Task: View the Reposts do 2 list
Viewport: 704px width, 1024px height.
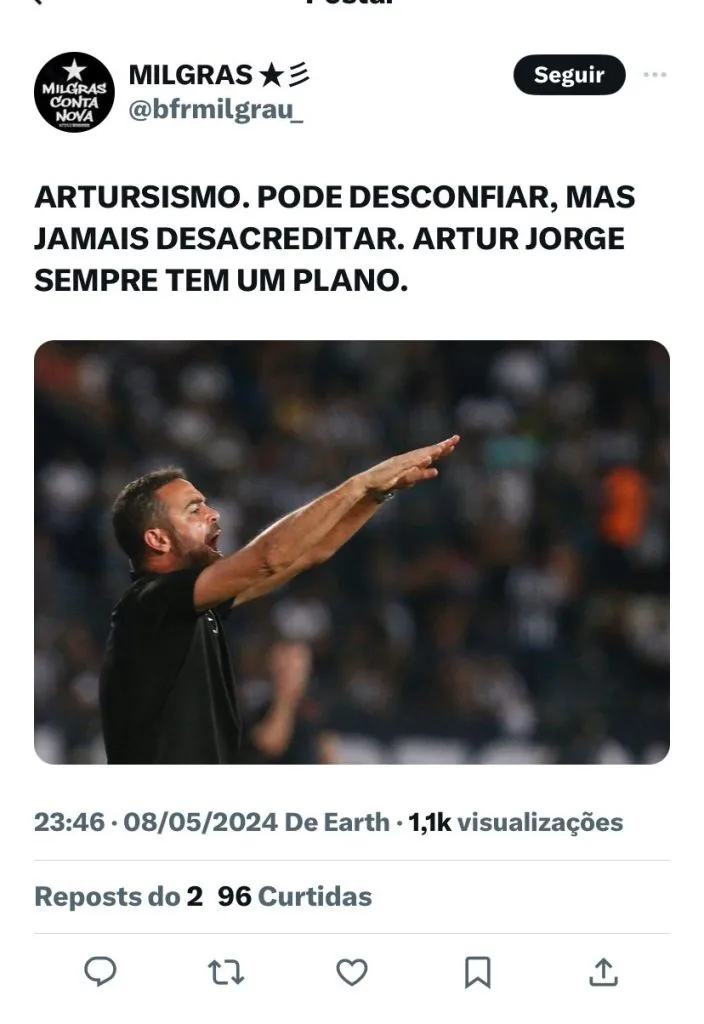Action: [x=118, y=897]
